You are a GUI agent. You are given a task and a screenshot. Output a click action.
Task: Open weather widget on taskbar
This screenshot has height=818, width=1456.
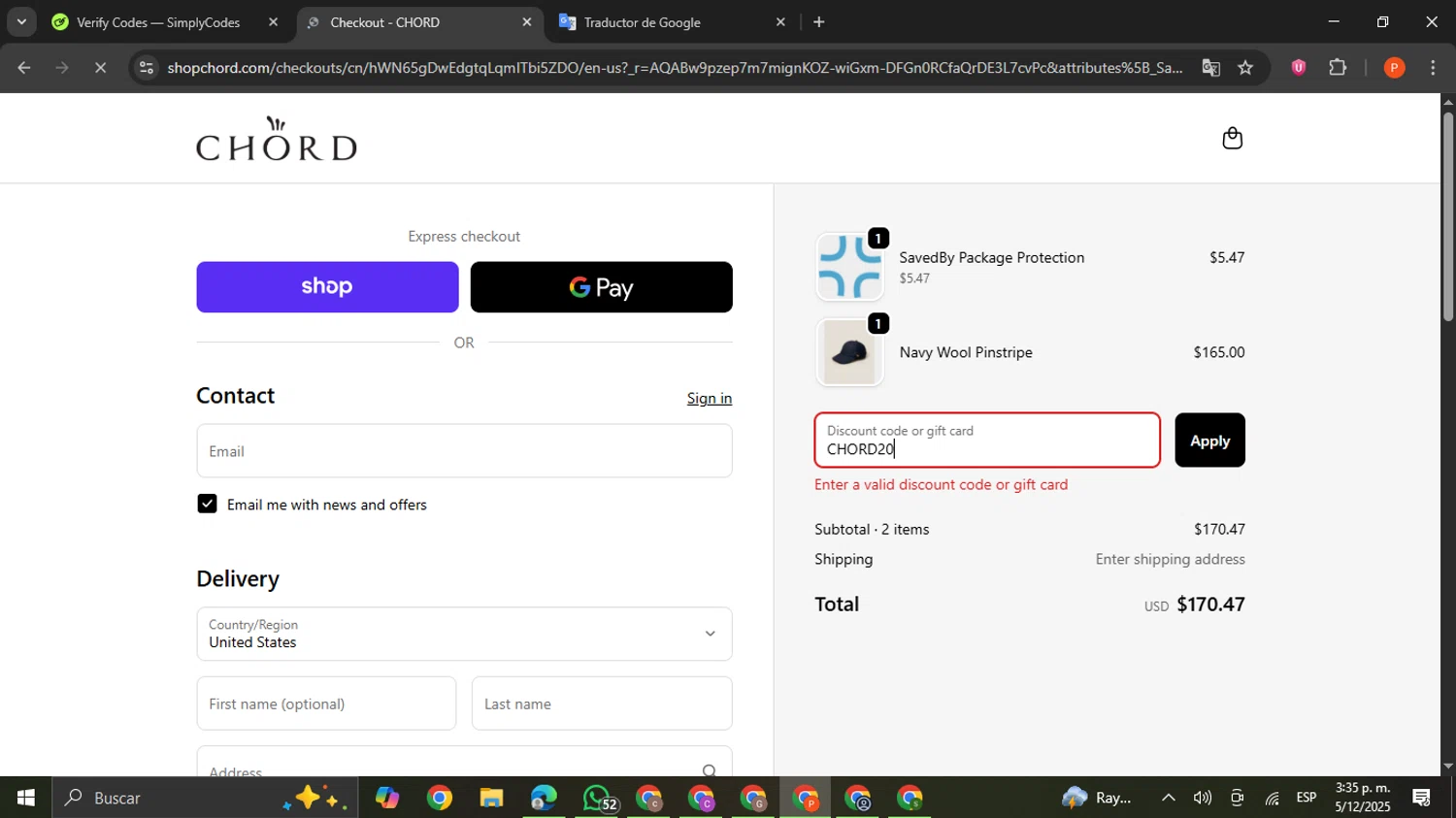(x=1098, y=798)
